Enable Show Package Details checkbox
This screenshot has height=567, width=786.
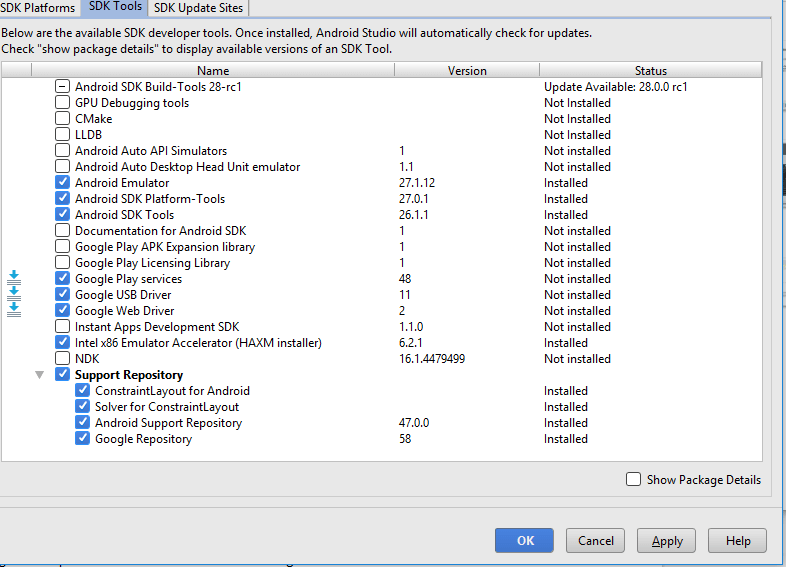pos(633,479)
